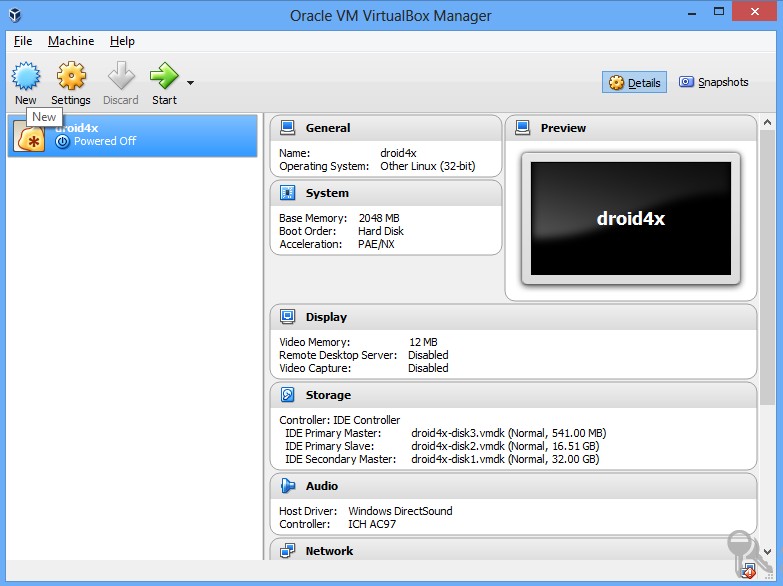Open General settings via header link
This screenshot has height=586, width=783.
tap(328, 128)
